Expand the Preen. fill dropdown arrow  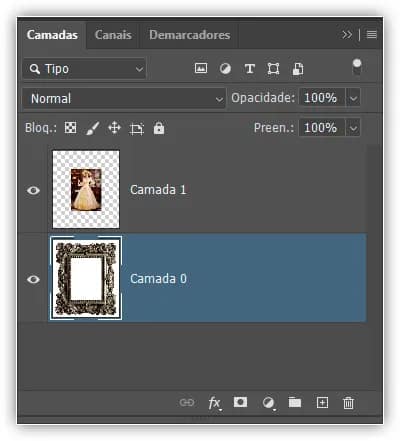353,128
